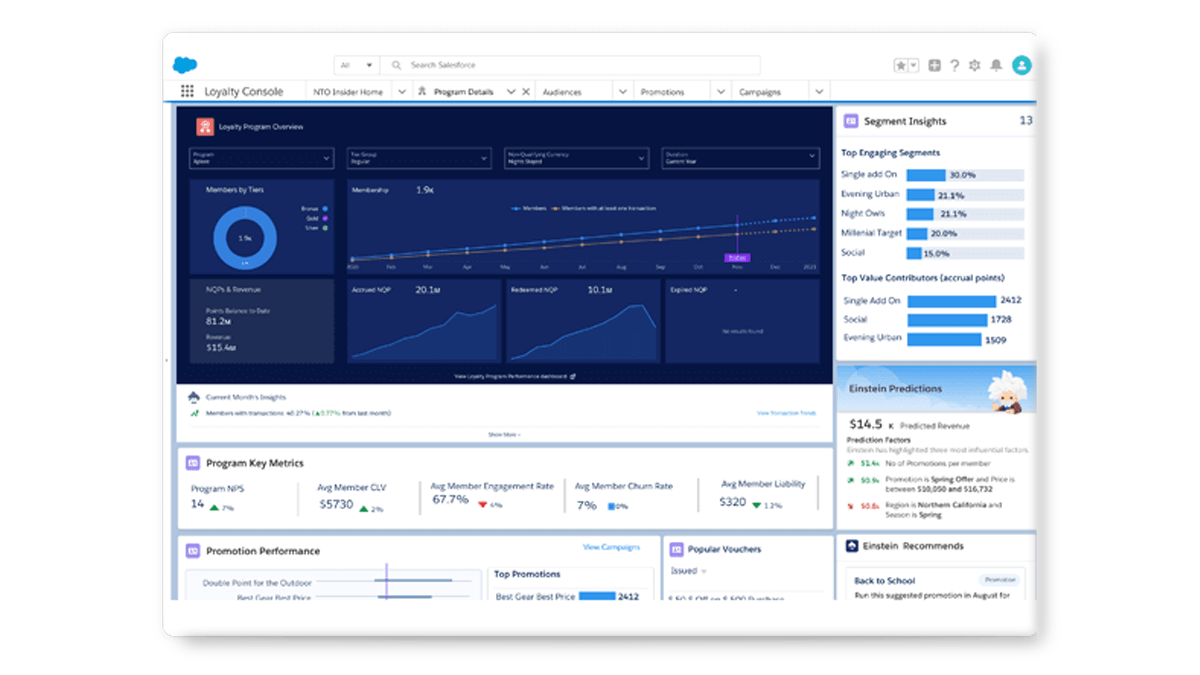This screenshot has height=675, width=1200.
Task: Click the View Campaigns link
Action: point(611,548)
